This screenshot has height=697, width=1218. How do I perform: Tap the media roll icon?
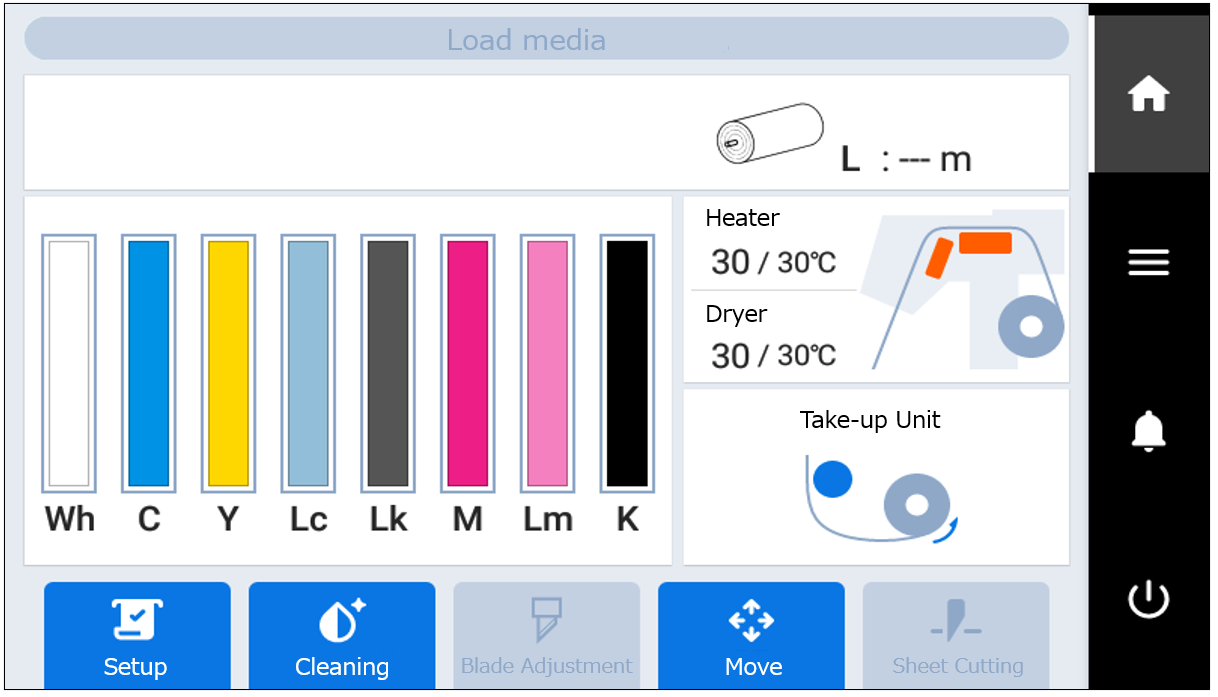point(770,134)
